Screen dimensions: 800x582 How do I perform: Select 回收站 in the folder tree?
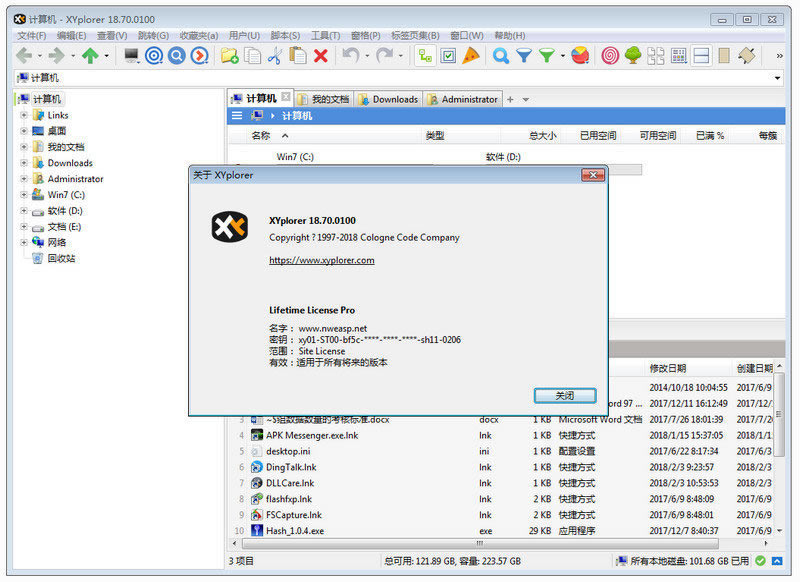pos(61,258)
